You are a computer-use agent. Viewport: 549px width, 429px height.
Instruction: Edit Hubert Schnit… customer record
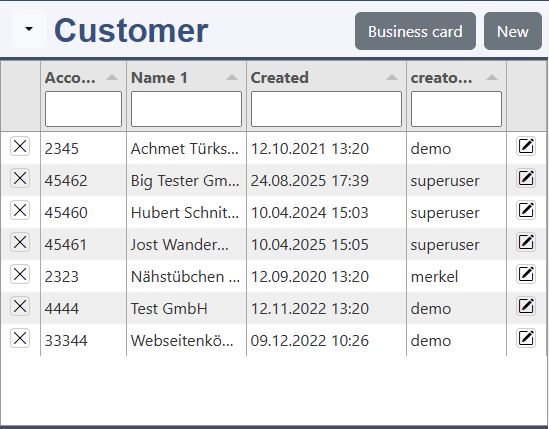[526, 210]
